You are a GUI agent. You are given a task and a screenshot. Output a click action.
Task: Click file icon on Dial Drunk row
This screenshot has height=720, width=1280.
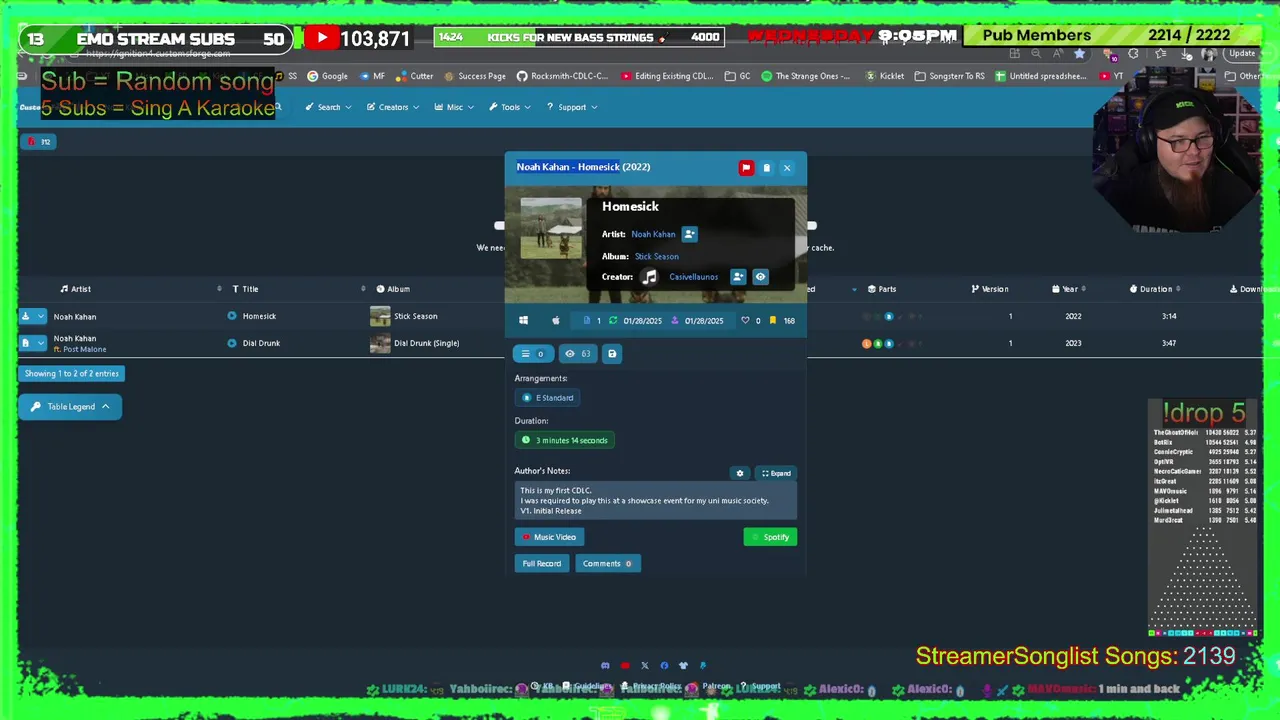point(26,343)
